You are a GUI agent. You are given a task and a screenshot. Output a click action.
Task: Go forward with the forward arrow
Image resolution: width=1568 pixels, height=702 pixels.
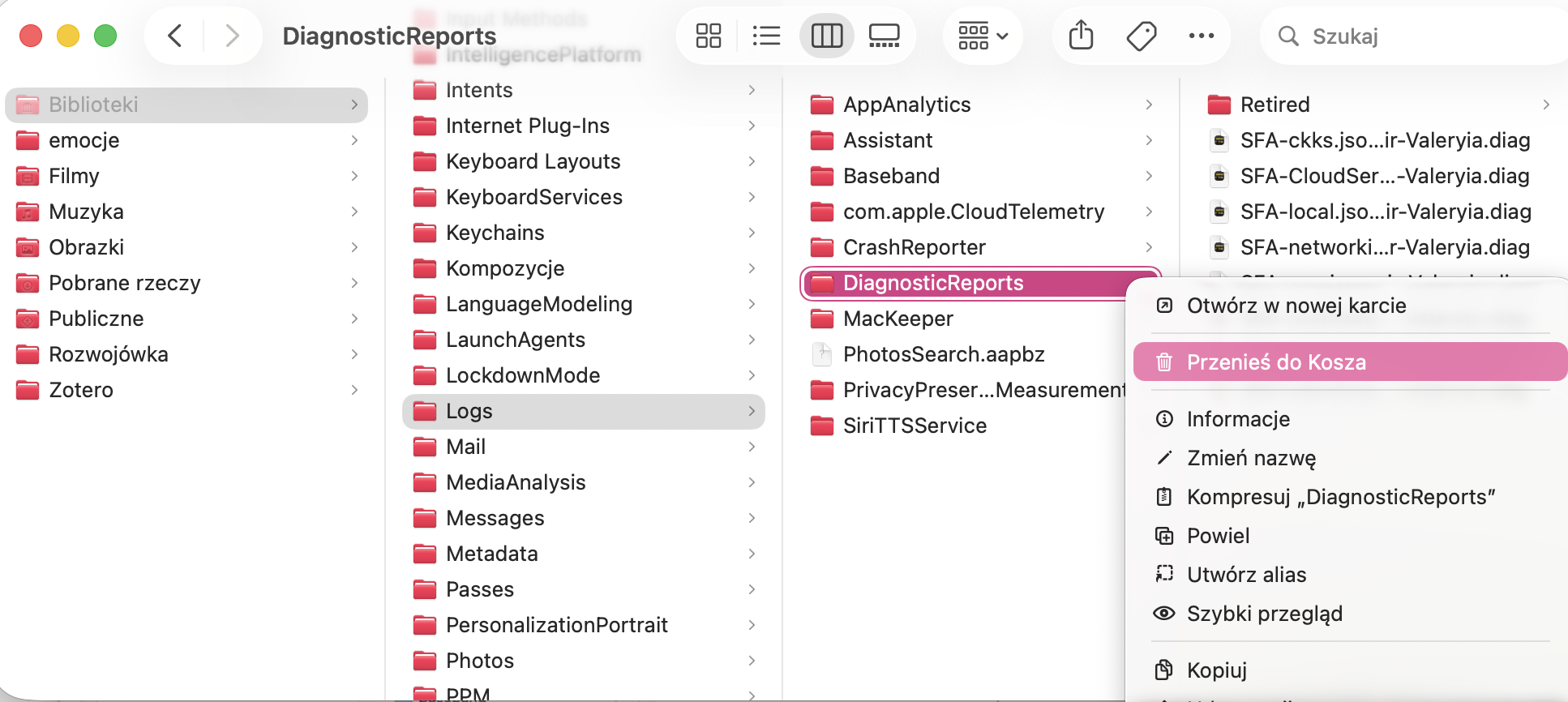[x=232, y=36]
